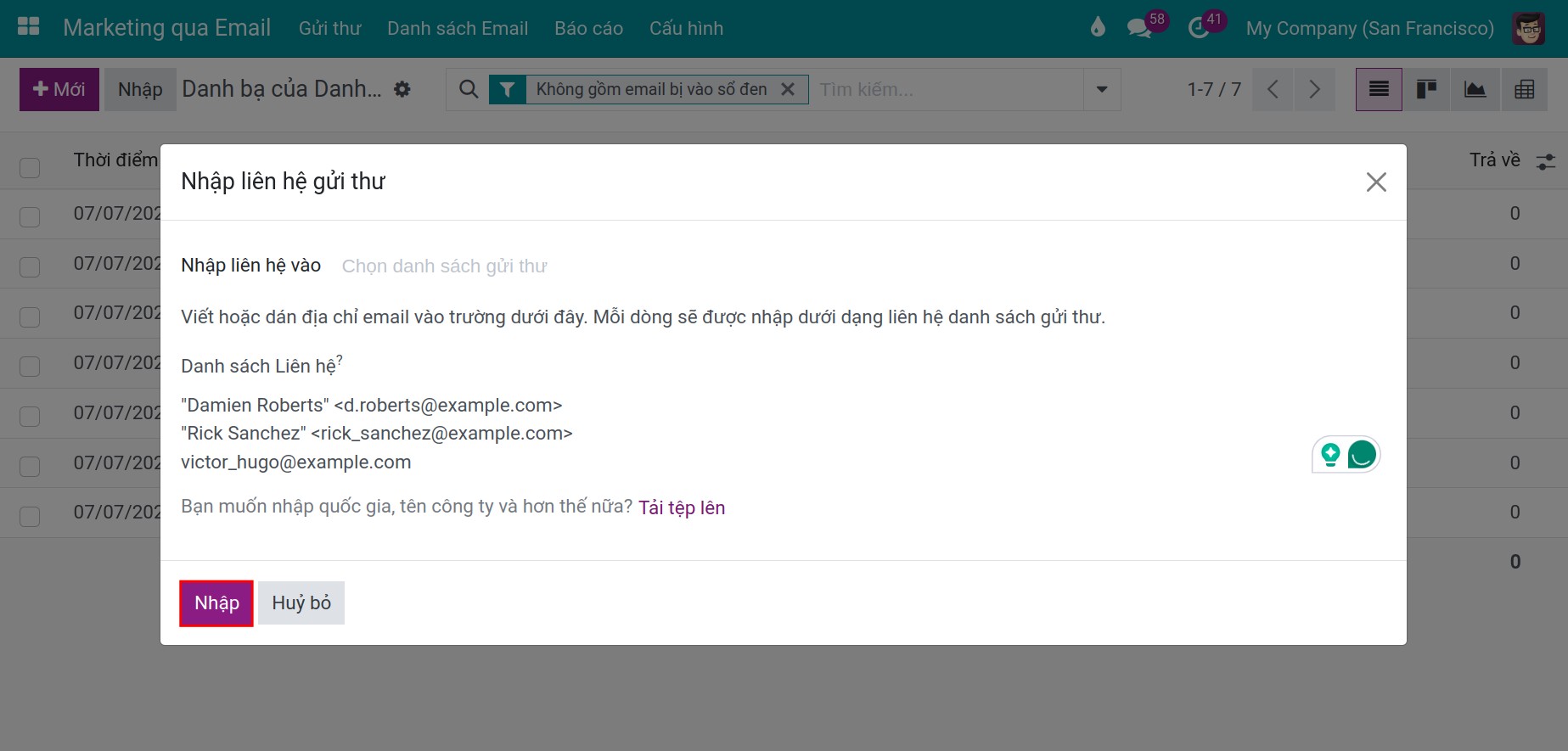Screen dimensions: 1568x751
Task: Toggle the select-all header checkbox
Action: coord(30,167)
